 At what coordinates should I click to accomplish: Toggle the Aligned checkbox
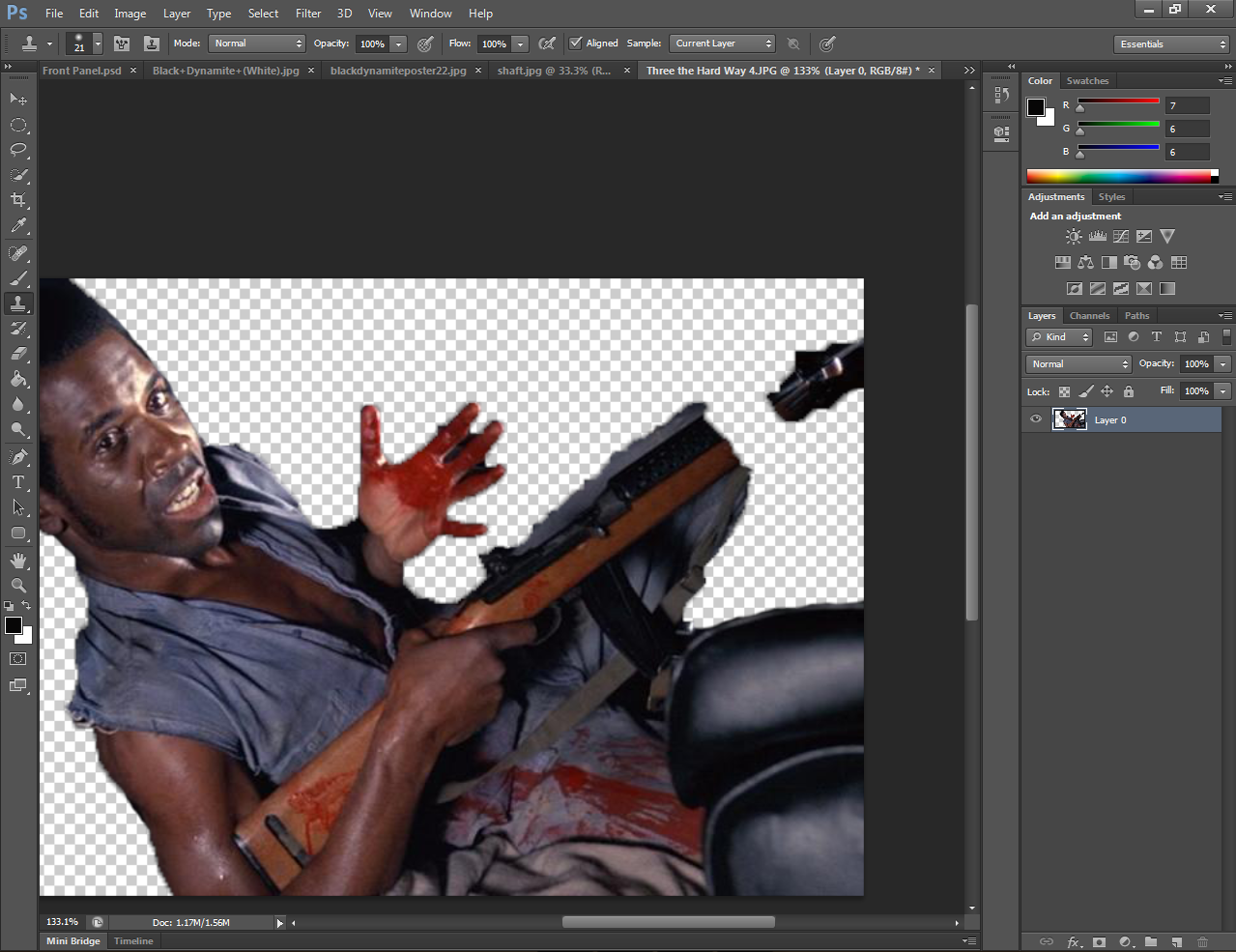(x=576, y=43)
